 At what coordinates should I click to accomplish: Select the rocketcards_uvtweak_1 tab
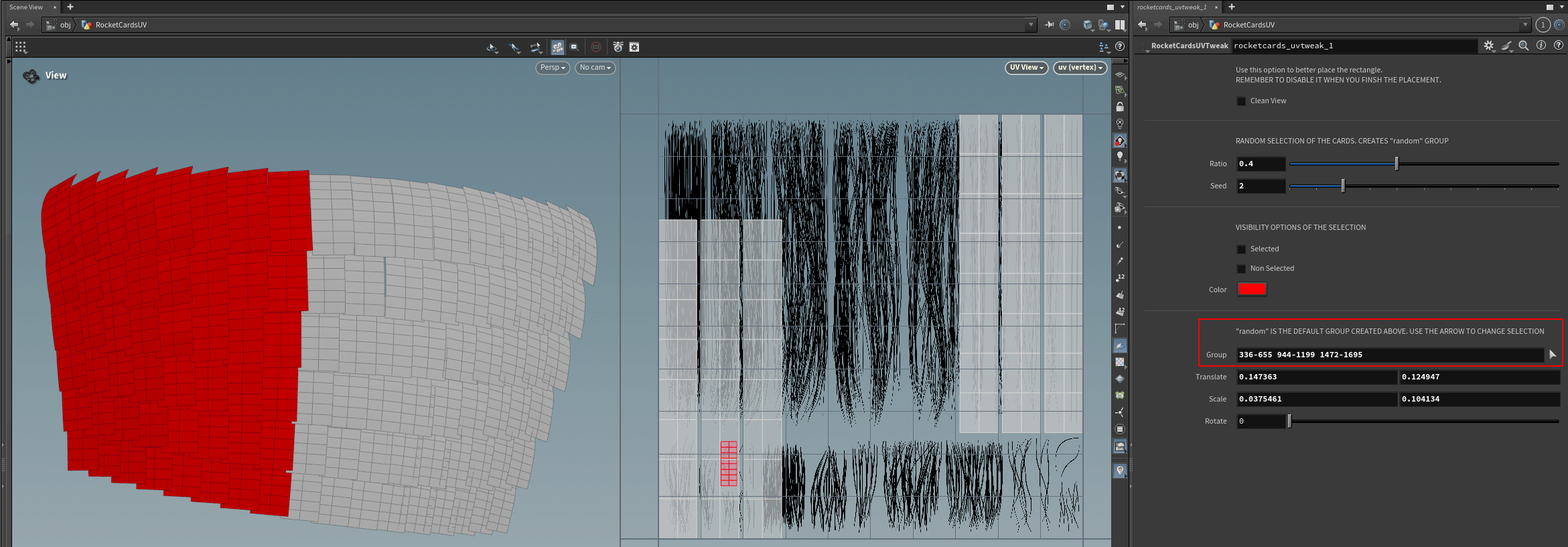click(1171, 7)
